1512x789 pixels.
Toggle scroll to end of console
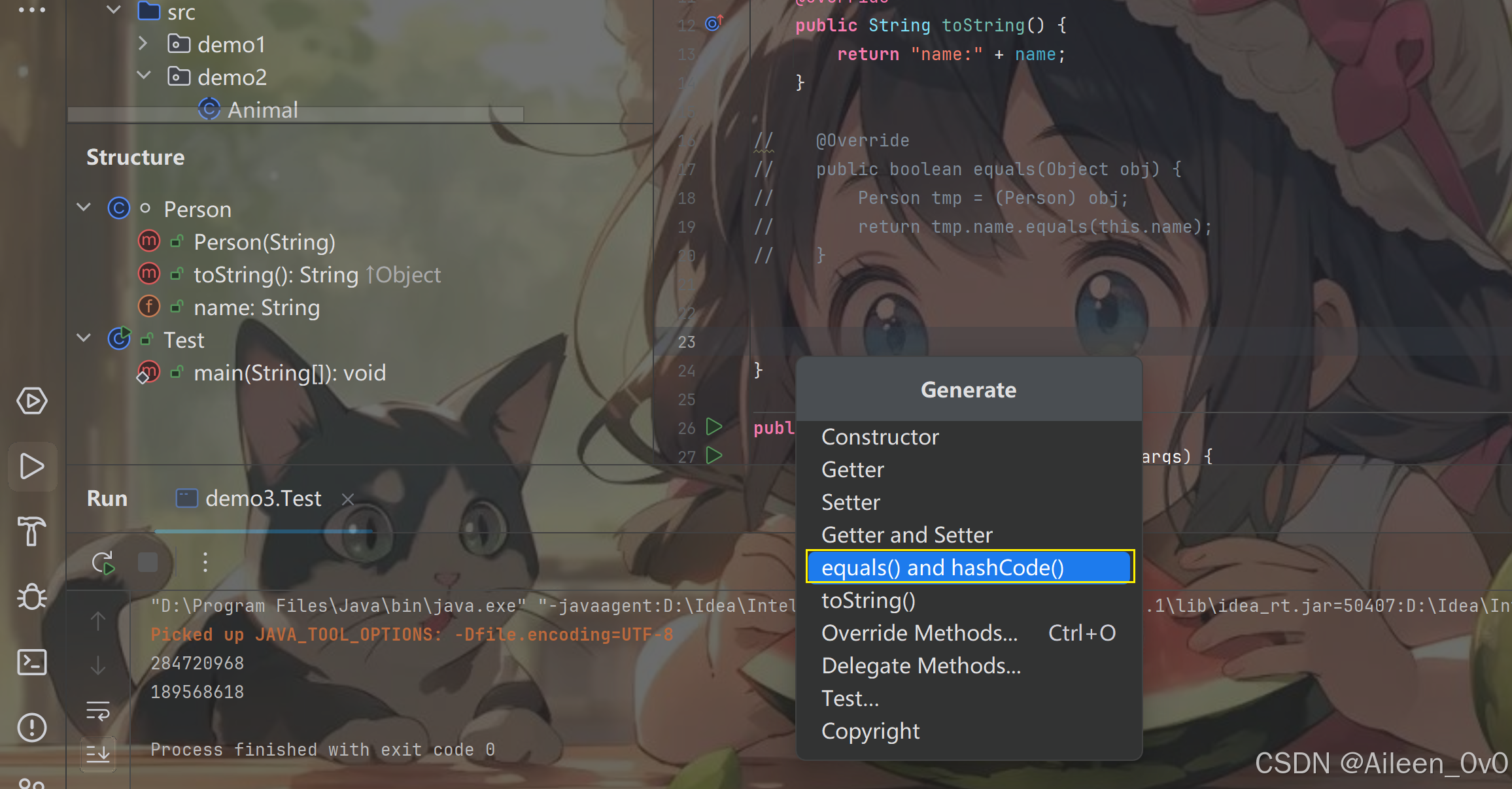[x=98, y=754]
